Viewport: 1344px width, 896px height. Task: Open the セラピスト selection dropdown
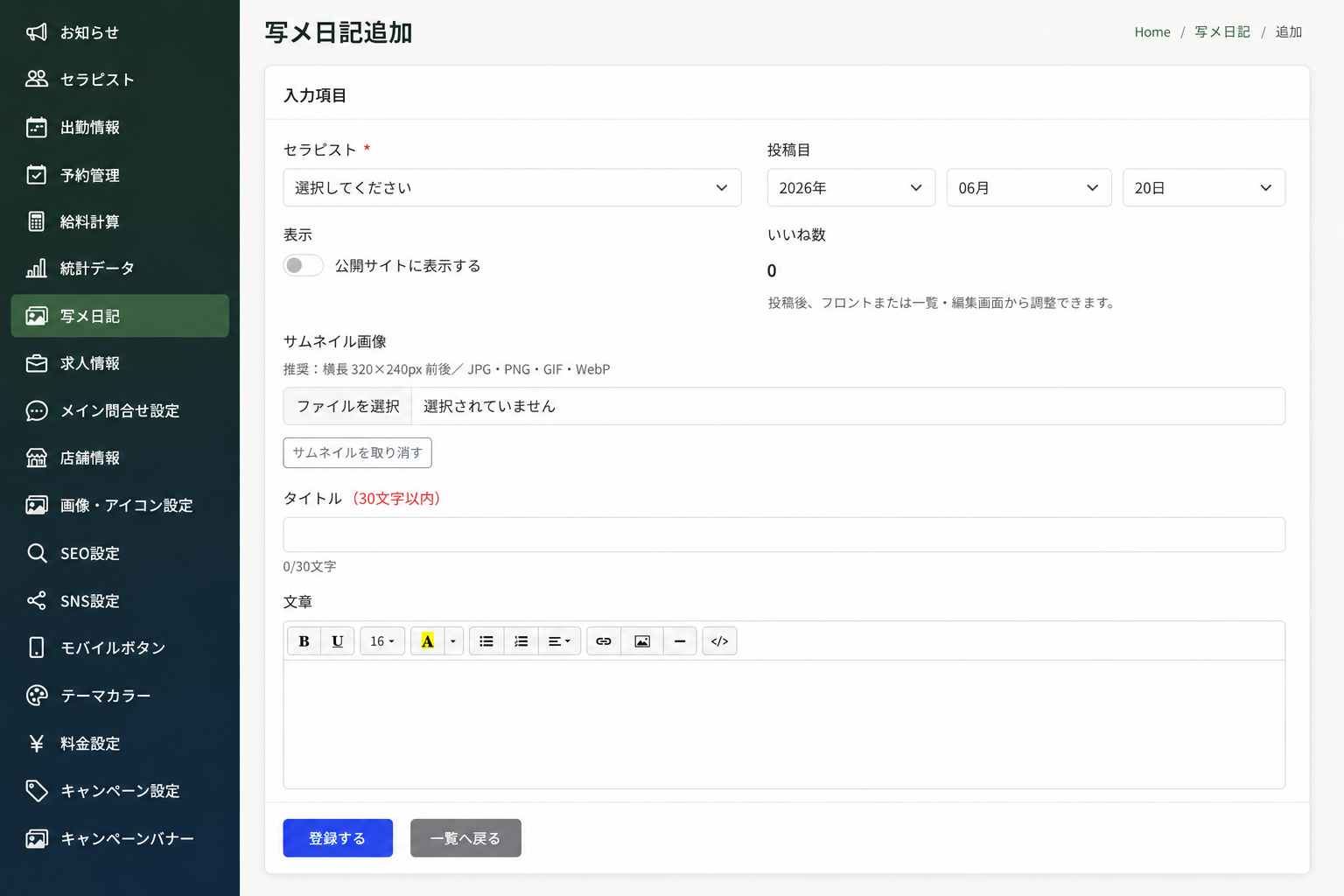click(512, 187)
